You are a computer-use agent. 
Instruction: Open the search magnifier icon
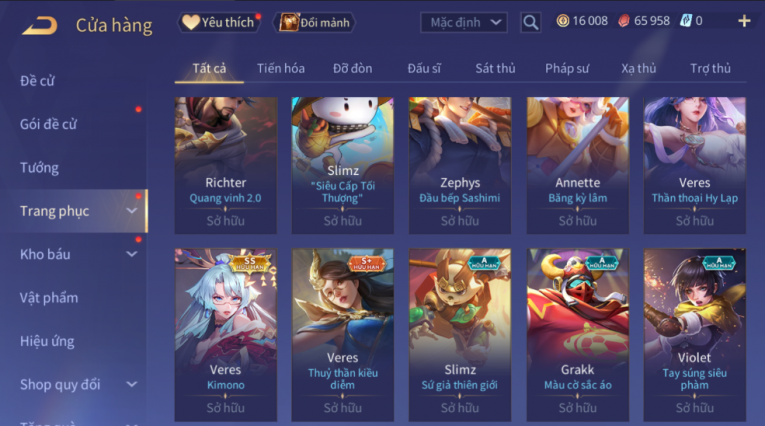coord(530,22)
